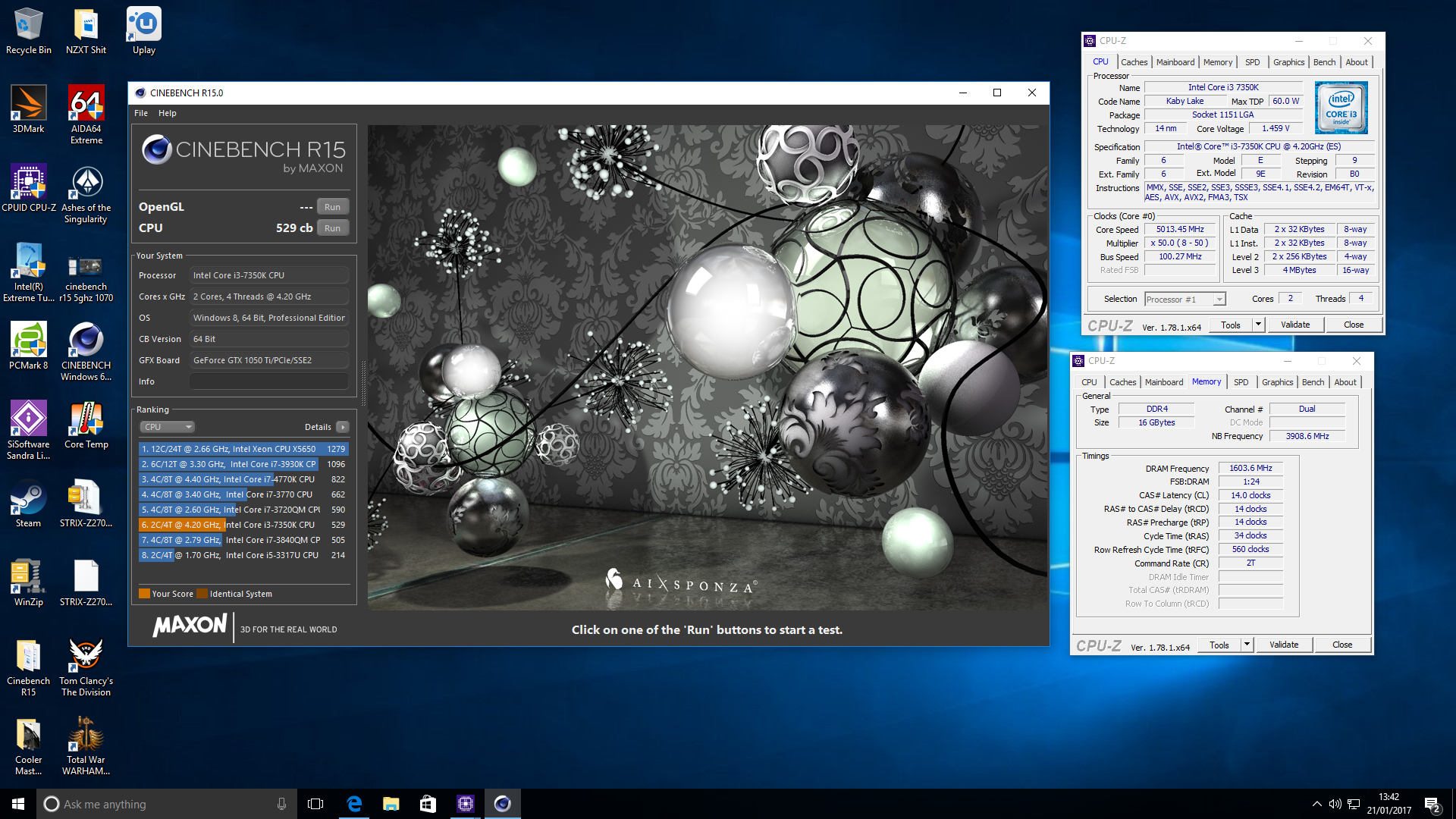1456x819 pixels.
Task: Run the CPU benchmark
Action: tap(333, 228)
